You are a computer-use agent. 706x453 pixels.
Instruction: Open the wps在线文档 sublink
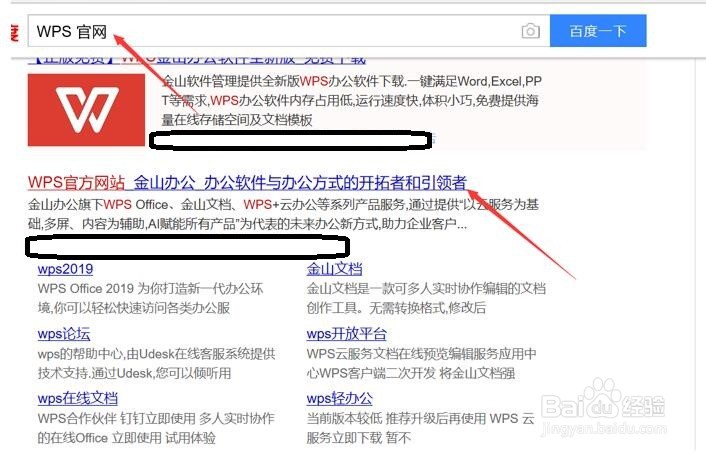[x=77, y=398]
